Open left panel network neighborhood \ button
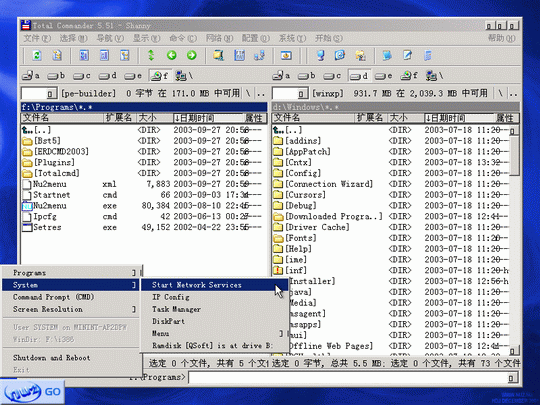 [x=184, y=75]
